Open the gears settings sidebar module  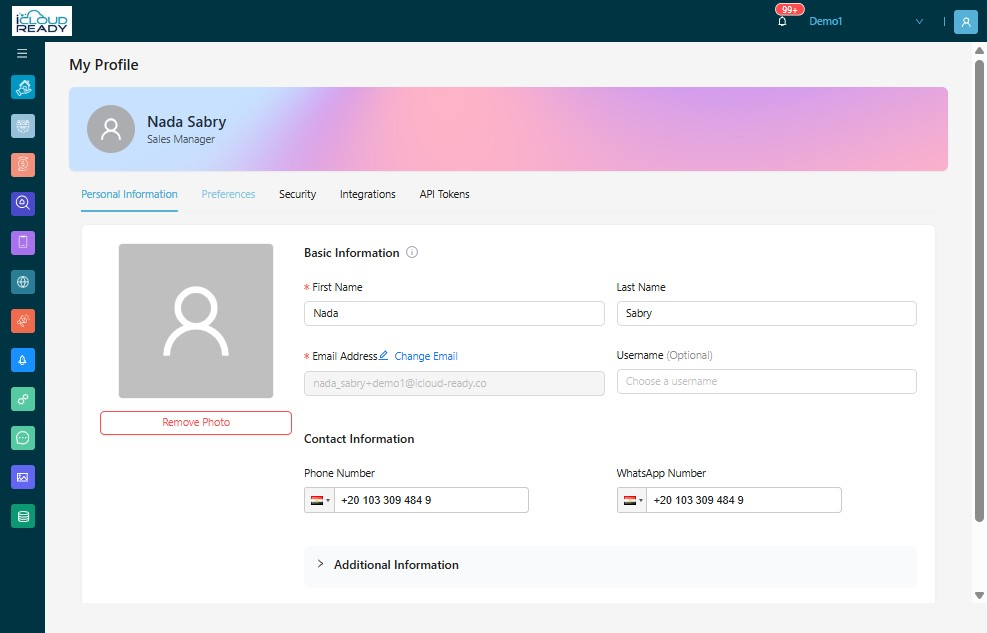23,399
